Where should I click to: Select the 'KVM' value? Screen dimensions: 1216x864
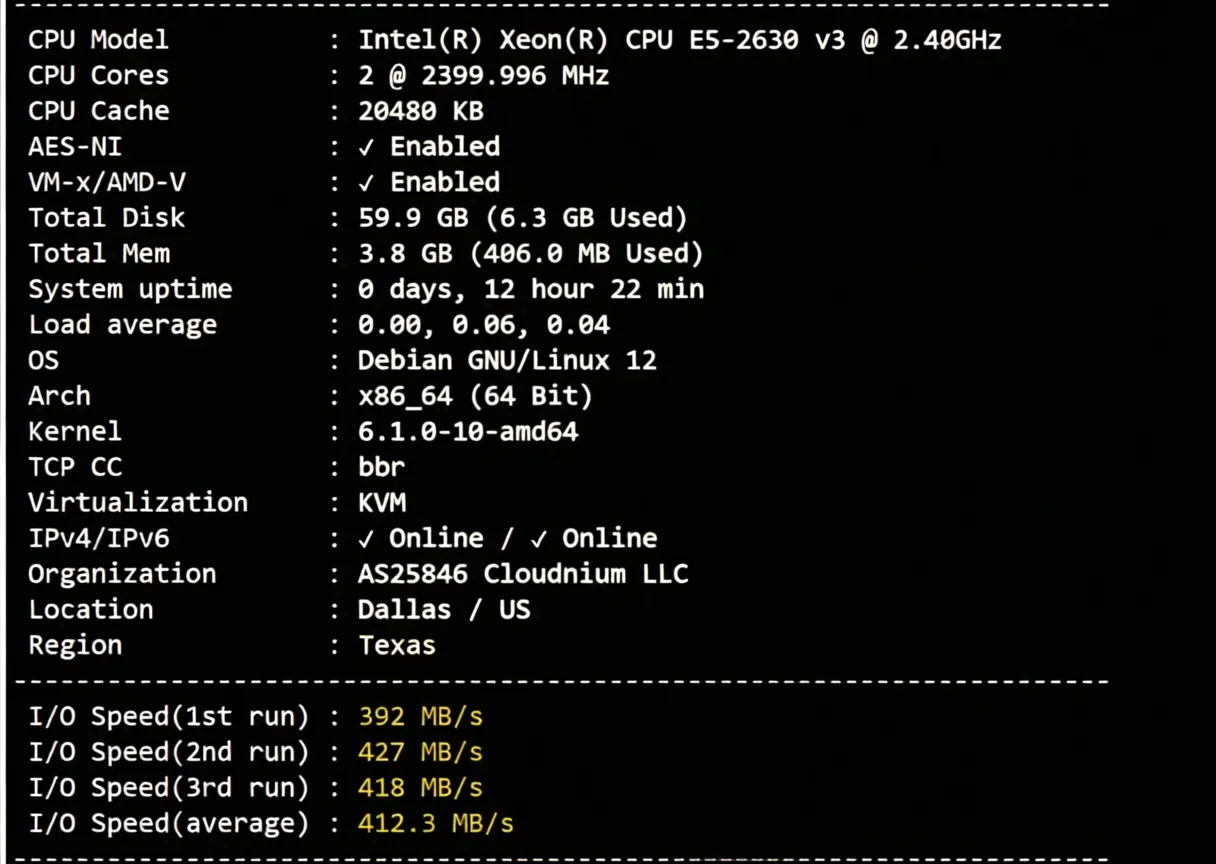click(x=382, y=503)
